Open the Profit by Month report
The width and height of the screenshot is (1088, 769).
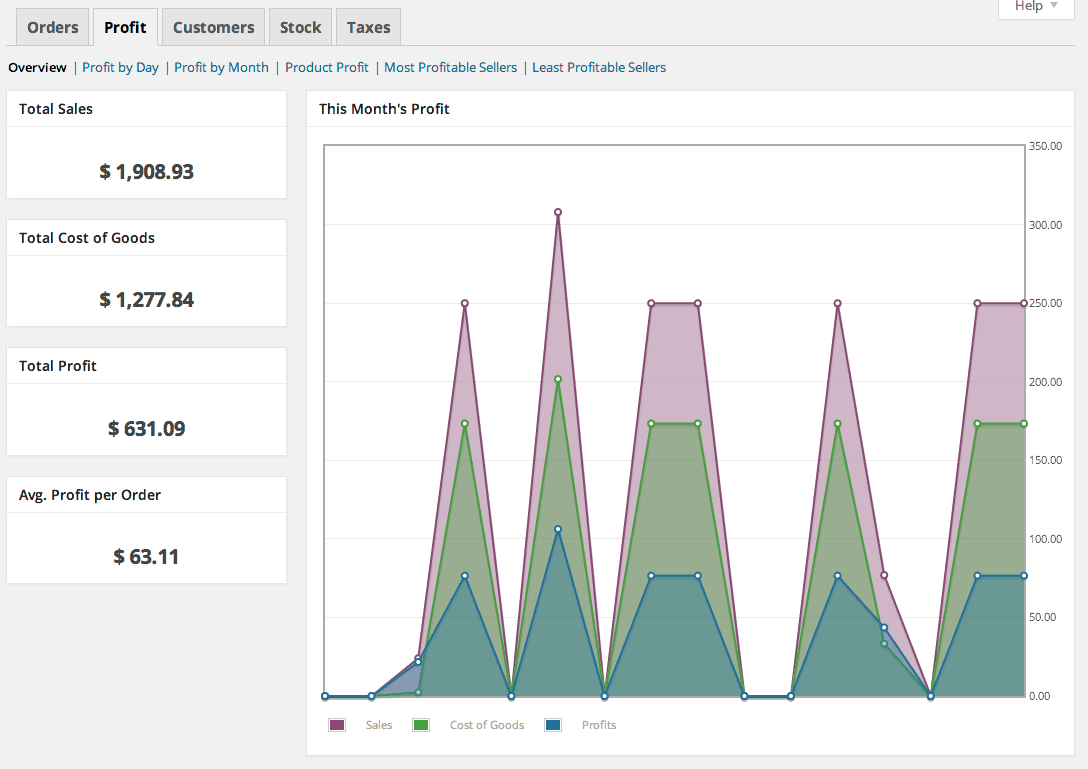click(221, 67)
